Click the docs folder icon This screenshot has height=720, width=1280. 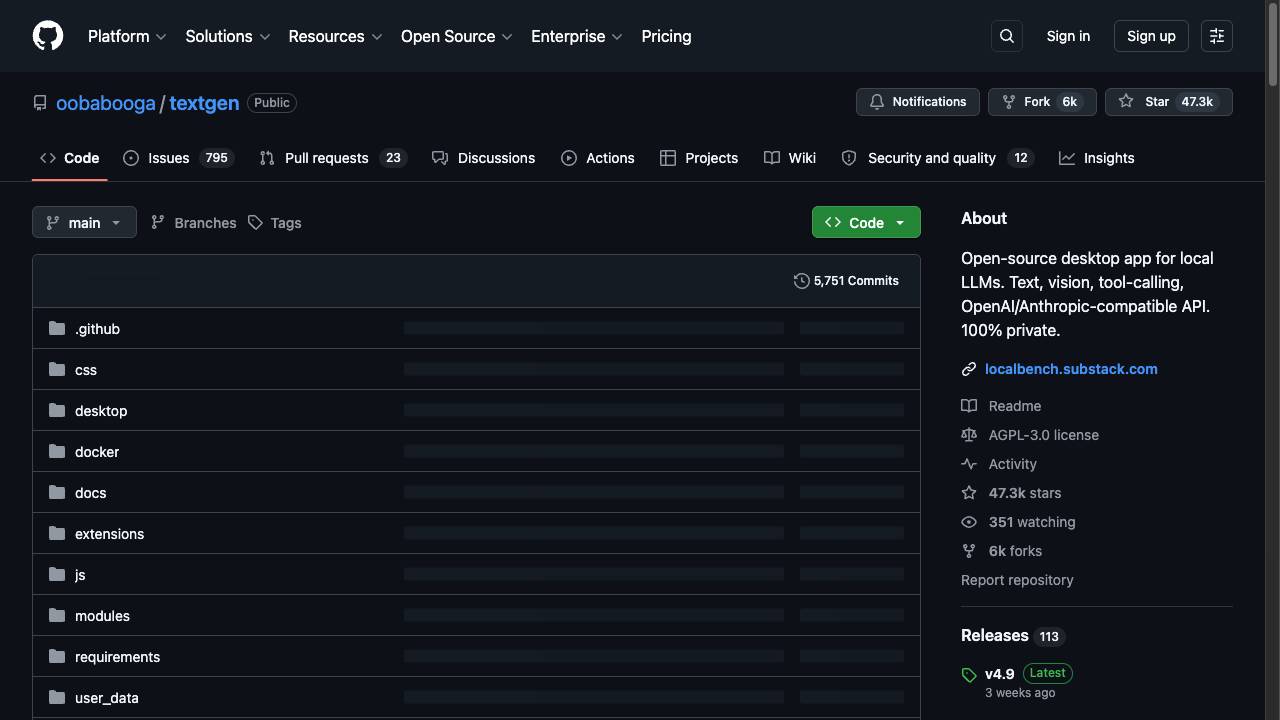[x=57, y=492]
